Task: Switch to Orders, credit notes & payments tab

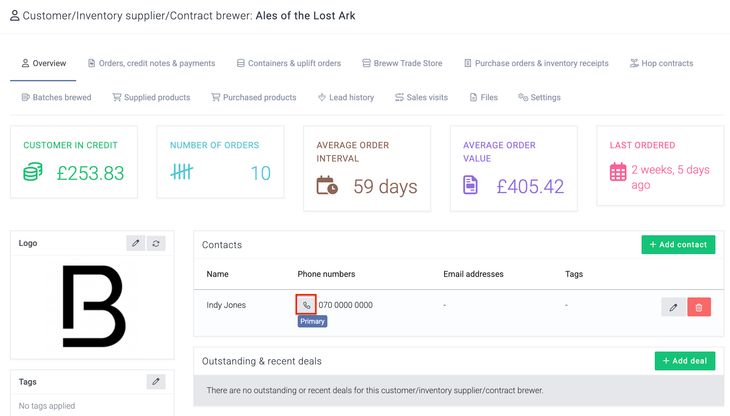Action: [x=151, y=63]
